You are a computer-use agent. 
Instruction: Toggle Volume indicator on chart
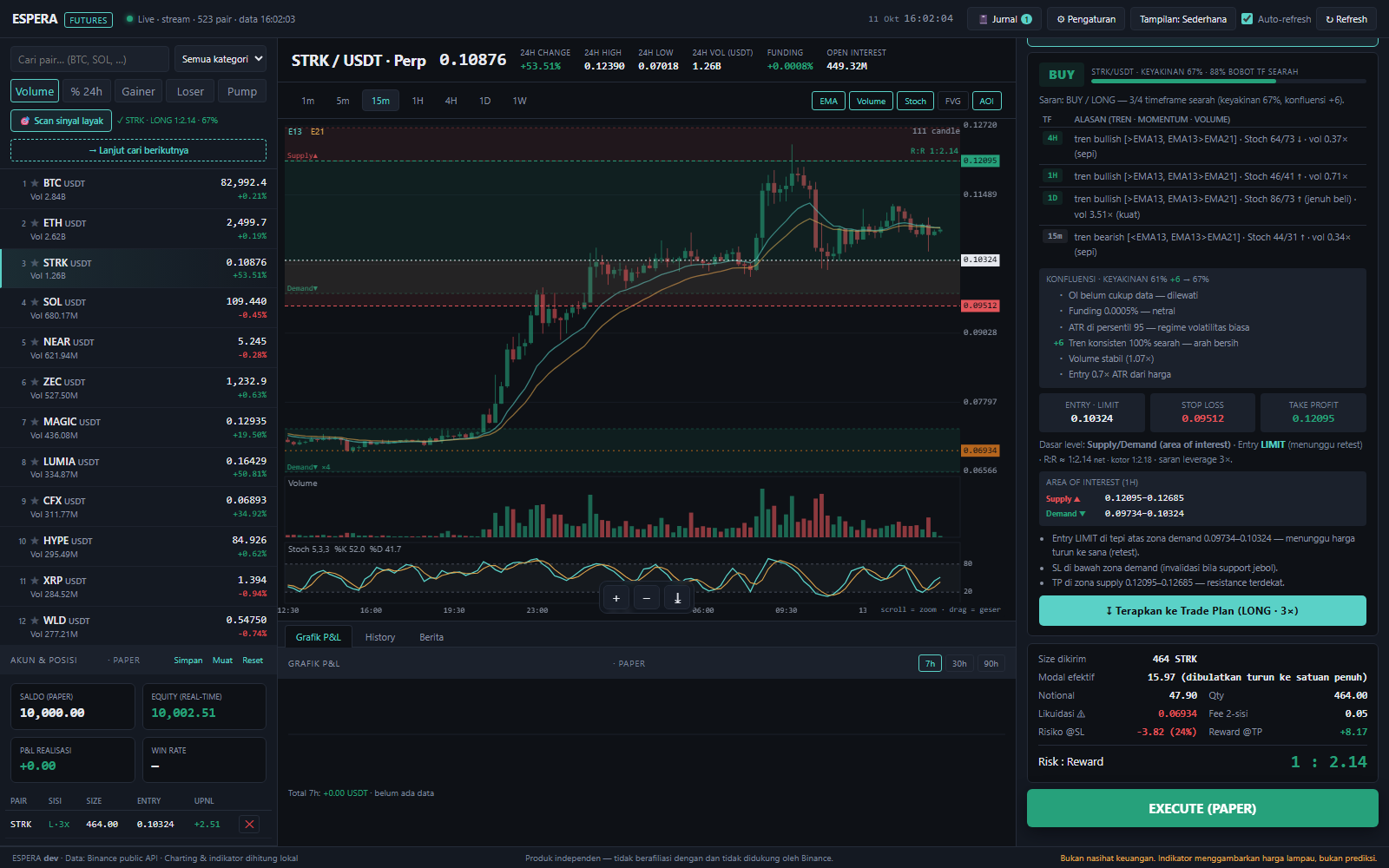(x=871, y=101)
